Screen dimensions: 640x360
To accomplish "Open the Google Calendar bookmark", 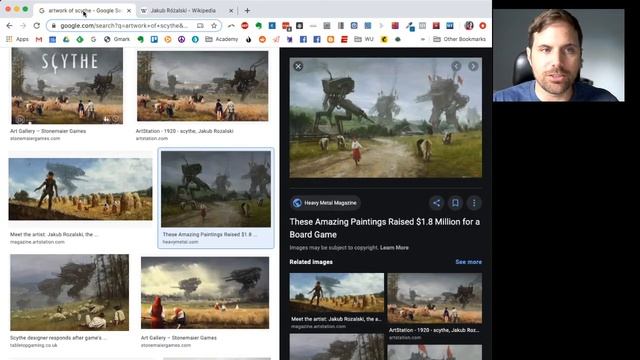I will 52,39.
